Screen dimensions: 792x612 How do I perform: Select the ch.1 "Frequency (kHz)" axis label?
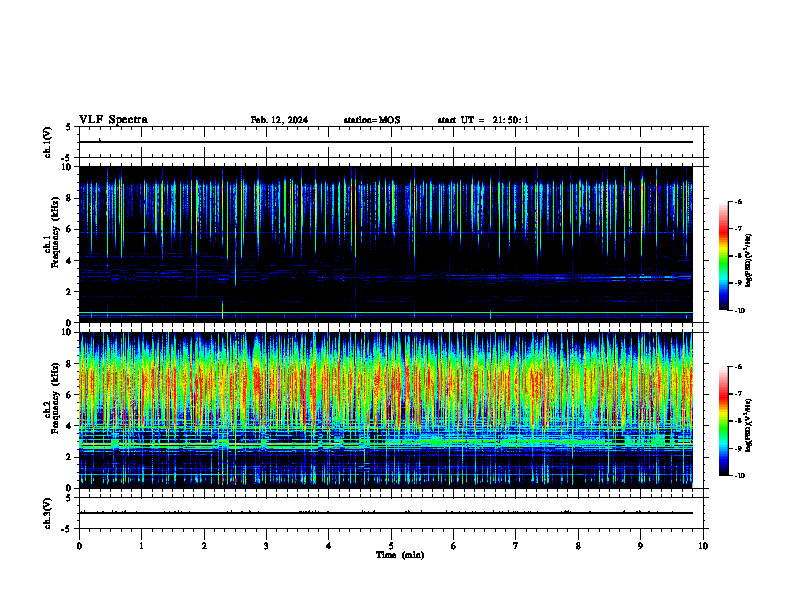(55, 233)
